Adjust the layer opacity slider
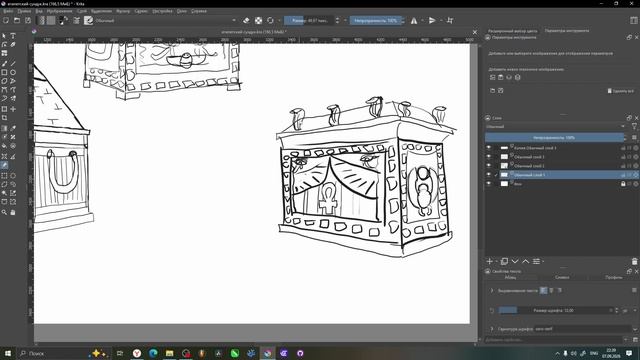 [554, 138]
